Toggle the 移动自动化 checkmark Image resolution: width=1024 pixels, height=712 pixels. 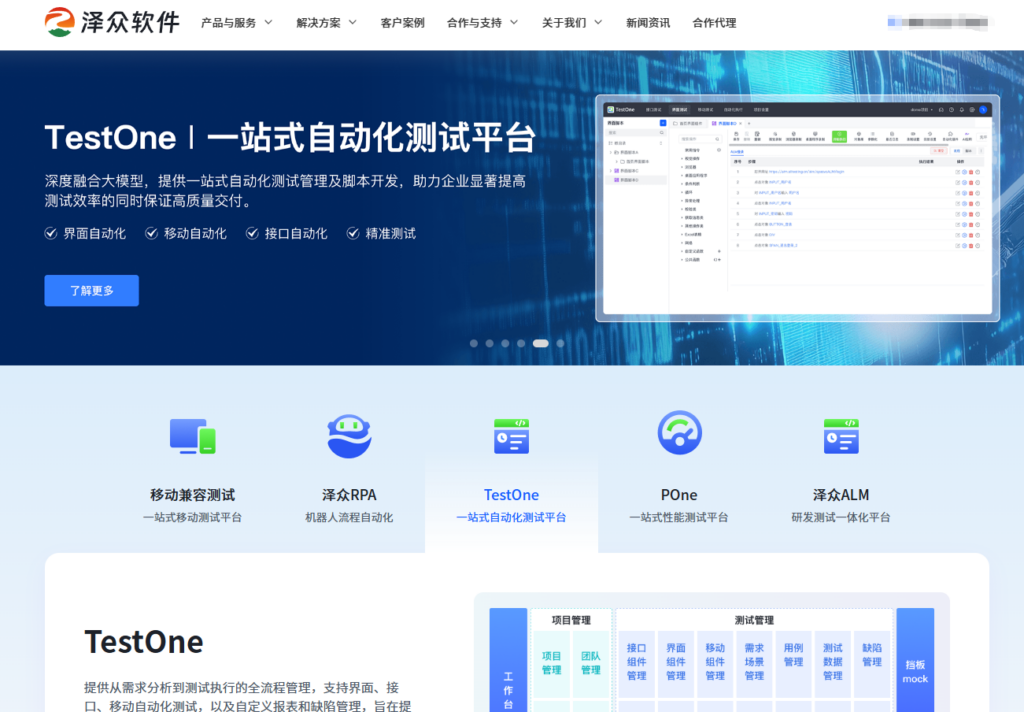click(151, 233)
